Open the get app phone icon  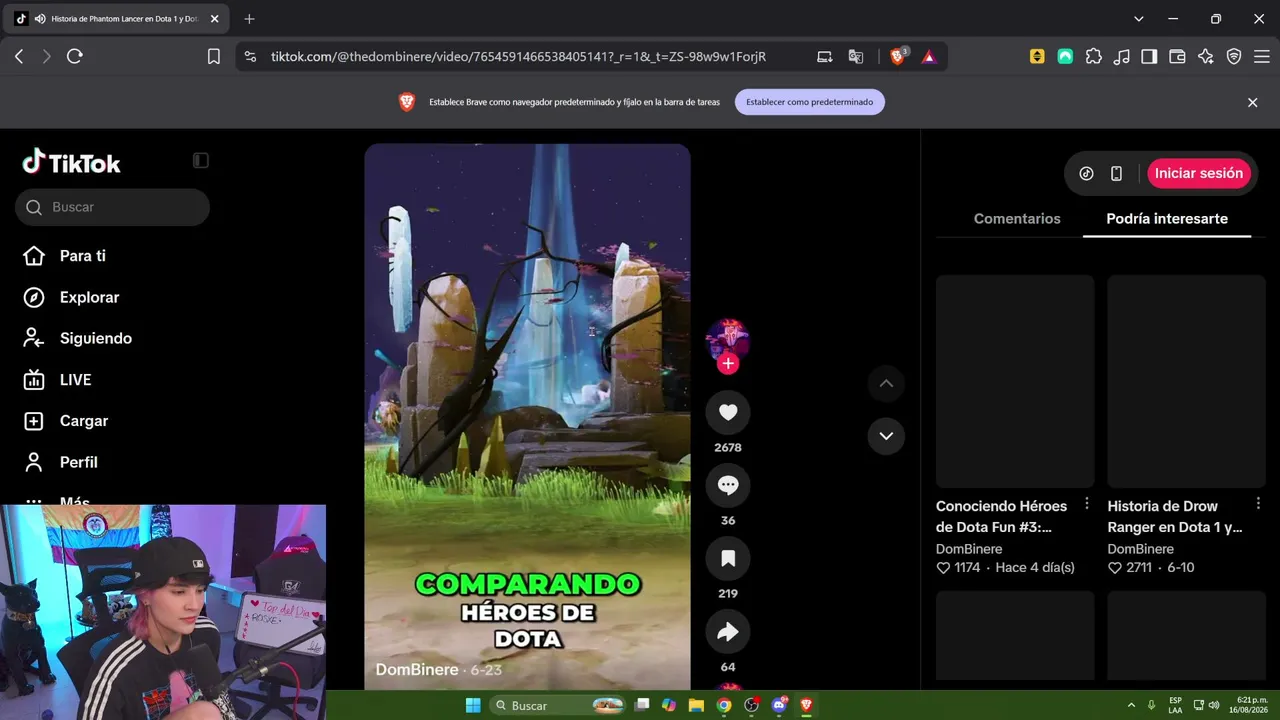1116,173
